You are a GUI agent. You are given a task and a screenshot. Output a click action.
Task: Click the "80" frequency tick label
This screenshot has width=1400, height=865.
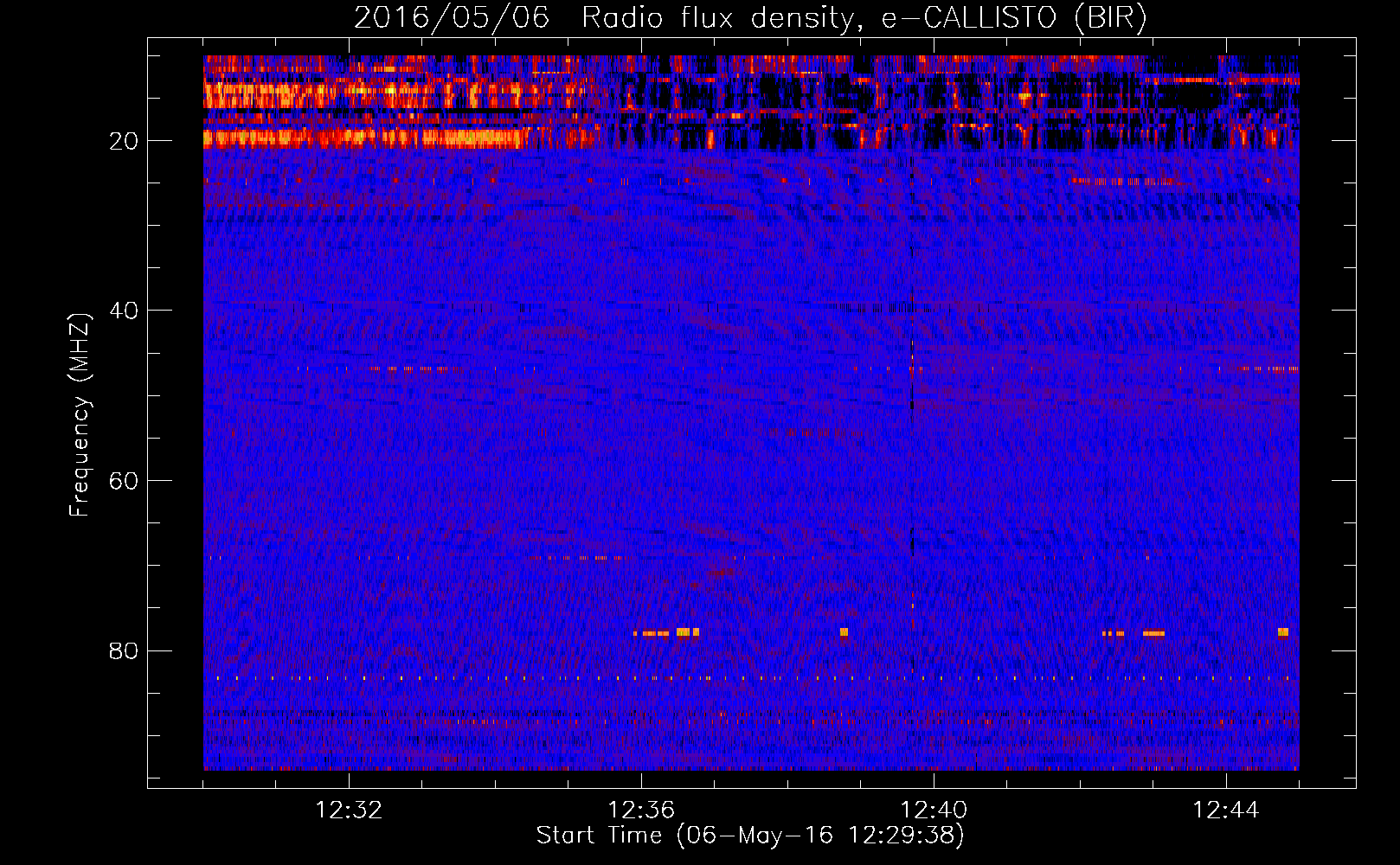click(124, 650)
